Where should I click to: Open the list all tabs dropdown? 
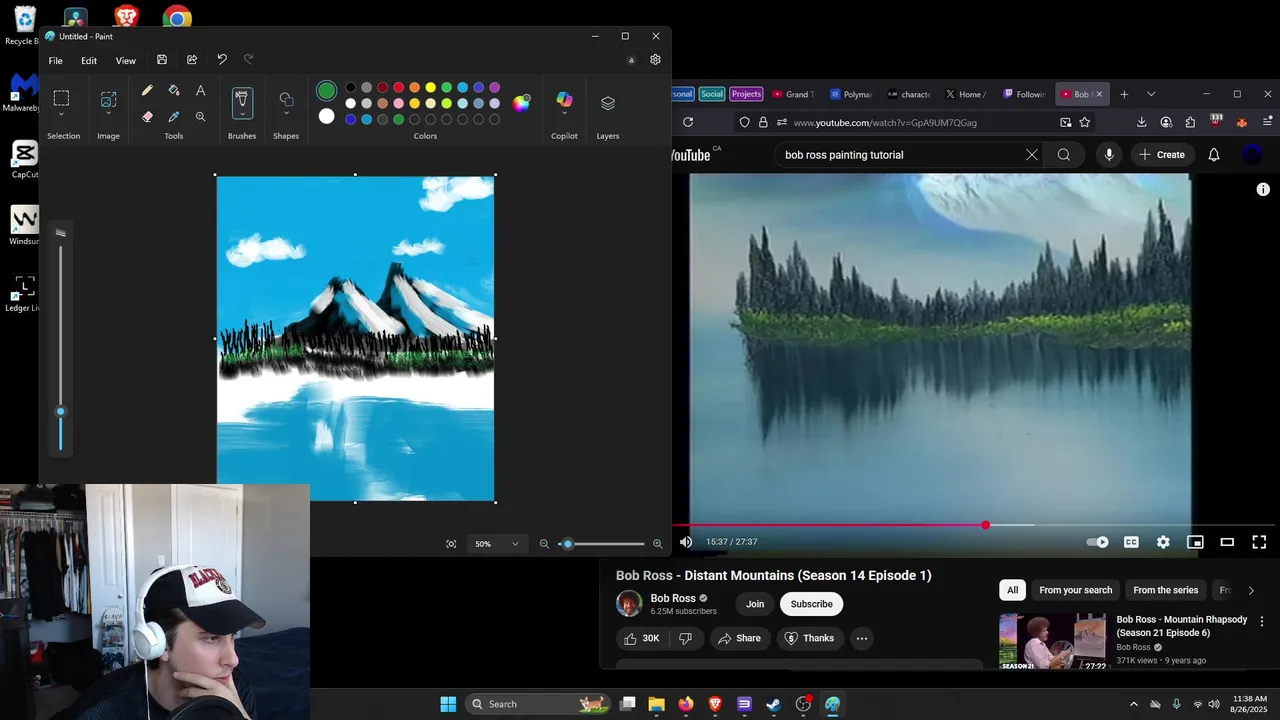coord(1151,94)
